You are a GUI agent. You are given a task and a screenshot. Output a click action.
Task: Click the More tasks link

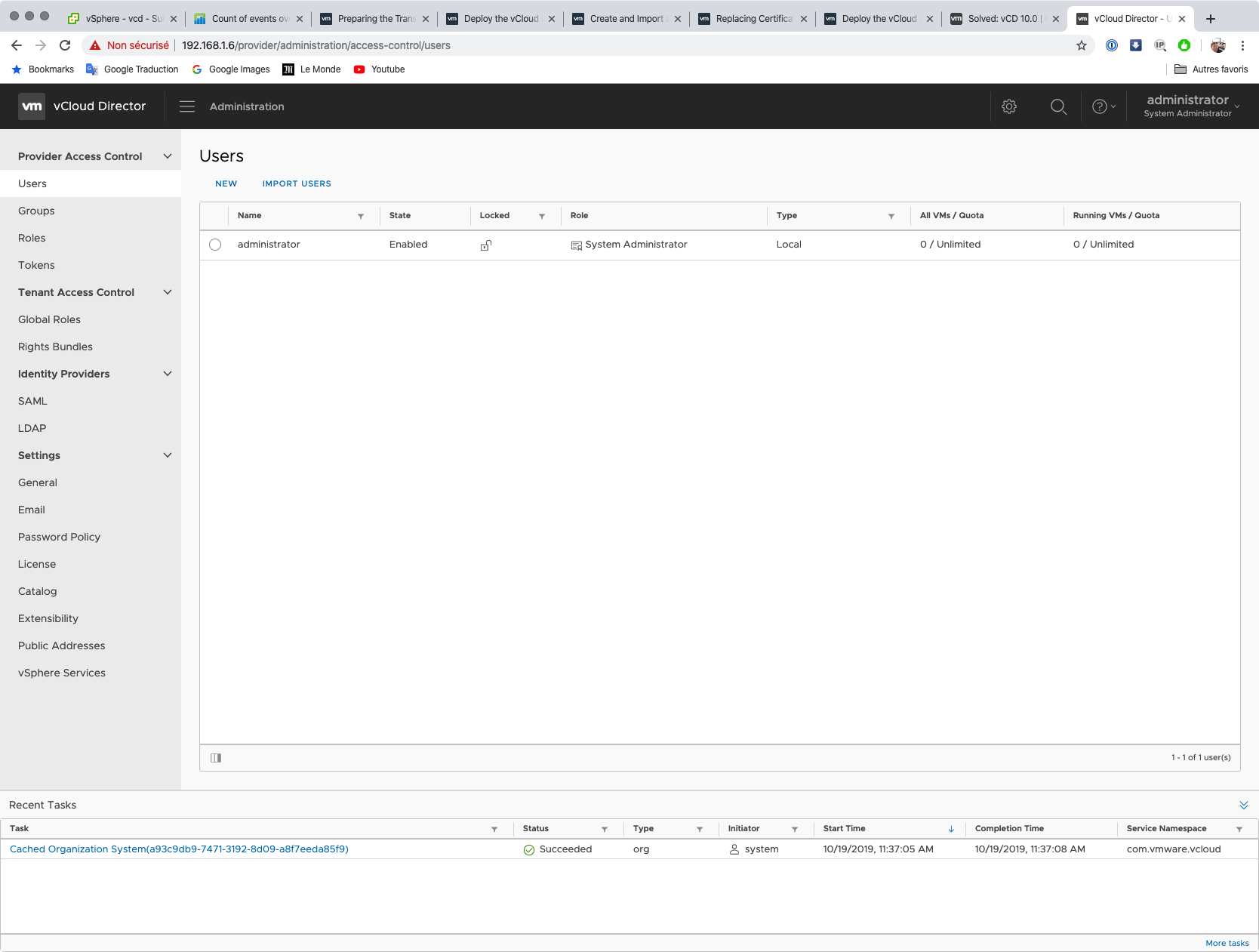pos(1227,943)
